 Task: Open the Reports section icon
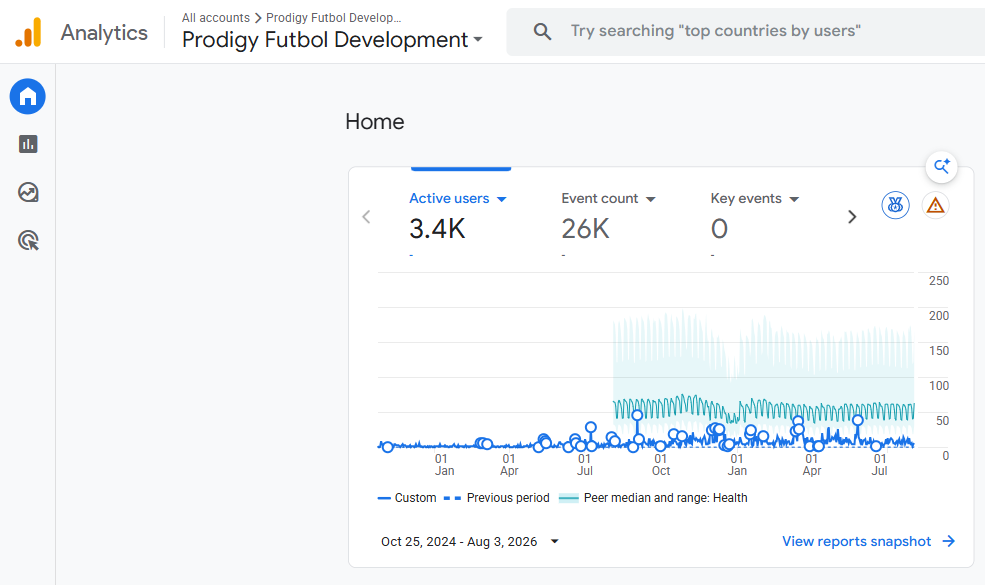click(x=28, y=144)
